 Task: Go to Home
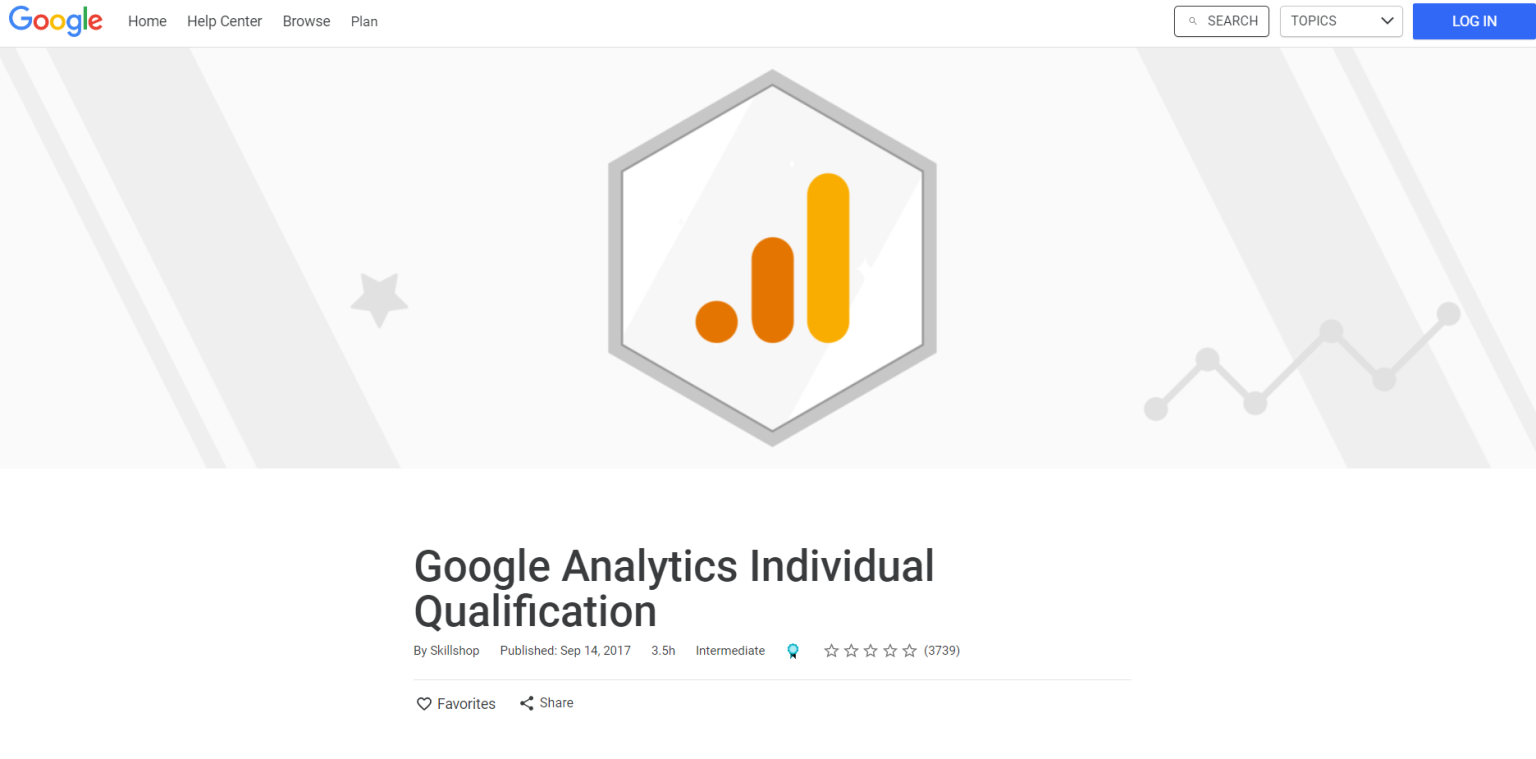pos(147,20)
